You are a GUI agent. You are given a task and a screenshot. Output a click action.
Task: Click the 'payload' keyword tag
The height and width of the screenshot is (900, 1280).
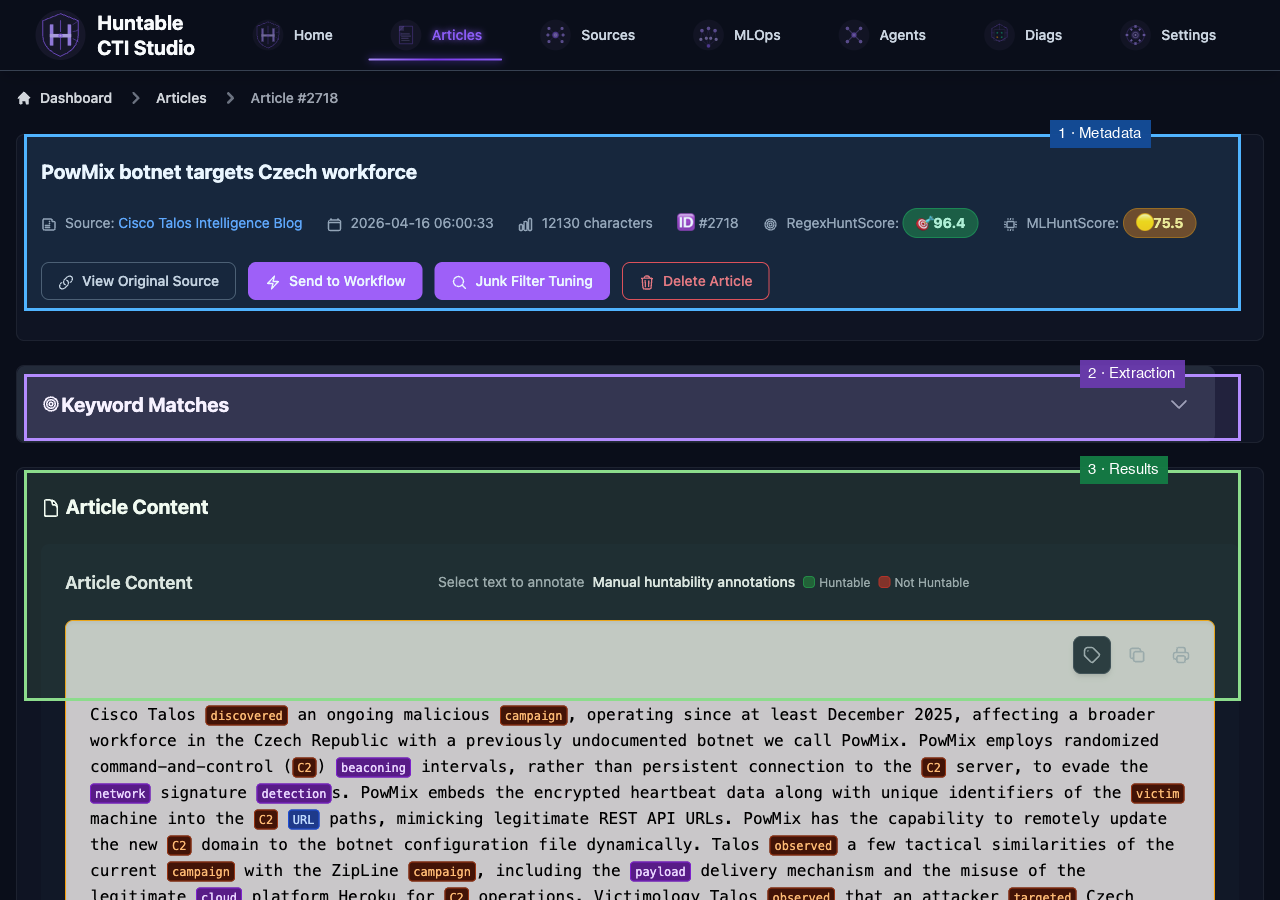click(660, 871)
